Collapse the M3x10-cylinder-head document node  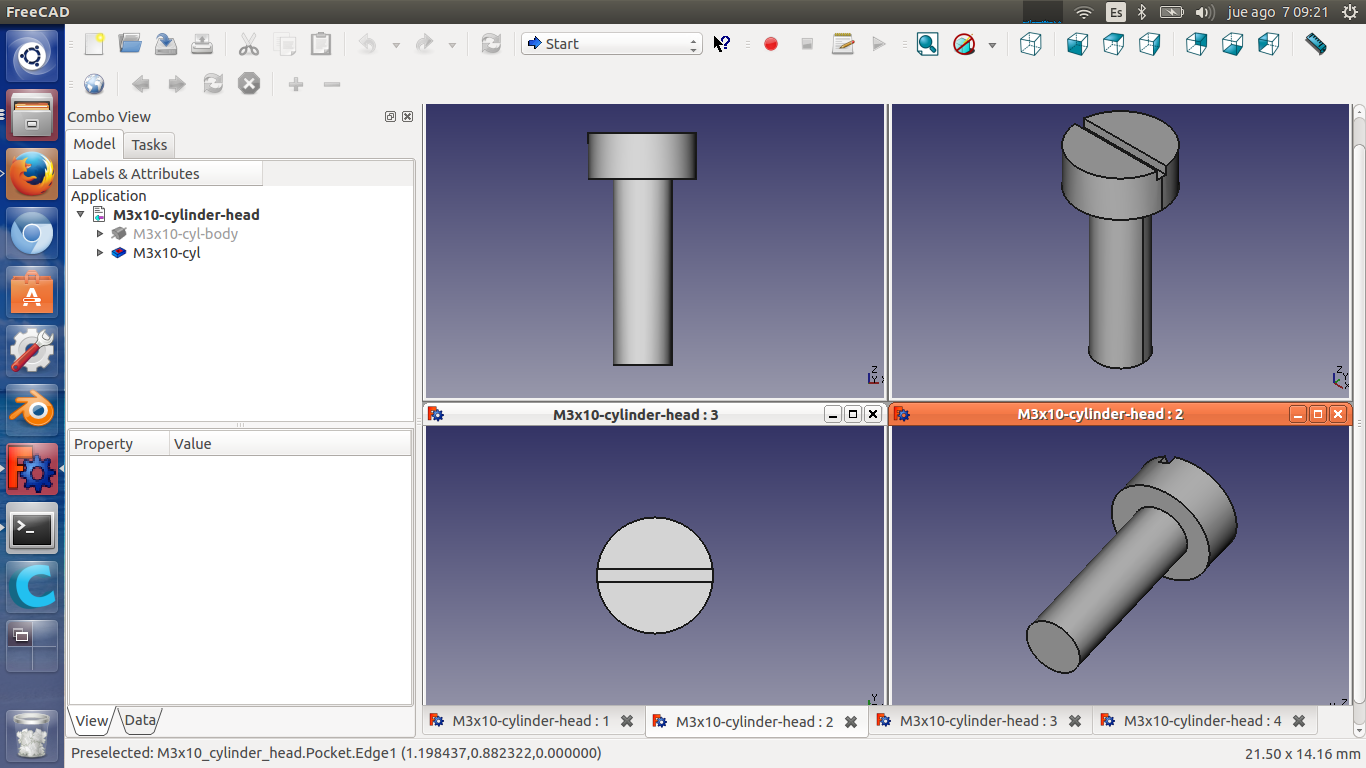click(x=81, y=215)
